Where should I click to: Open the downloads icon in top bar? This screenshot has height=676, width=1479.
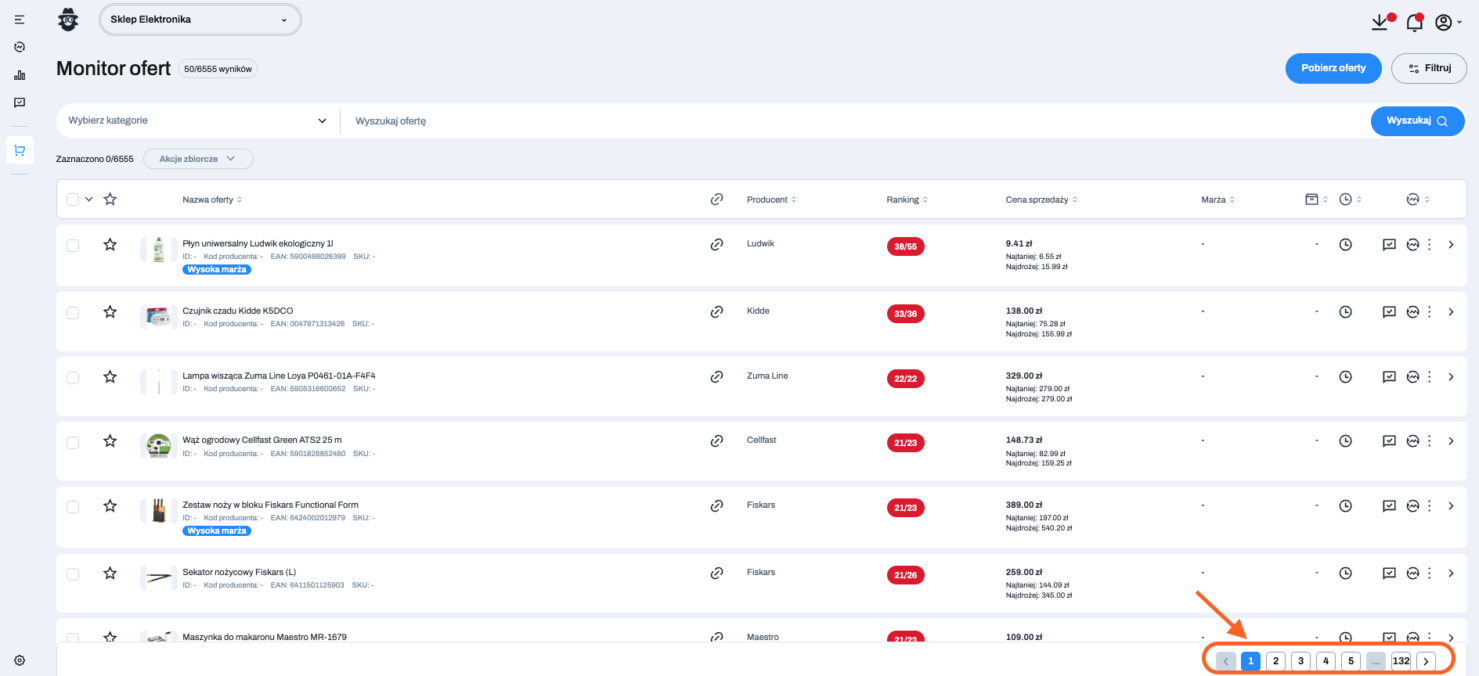1380,22
